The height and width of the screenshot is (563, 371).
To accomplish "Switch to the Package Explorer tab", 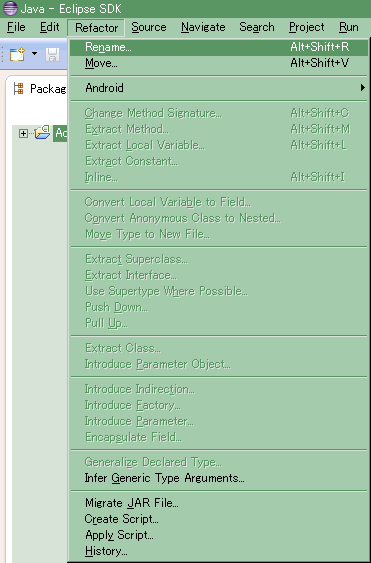I will 39,89.
